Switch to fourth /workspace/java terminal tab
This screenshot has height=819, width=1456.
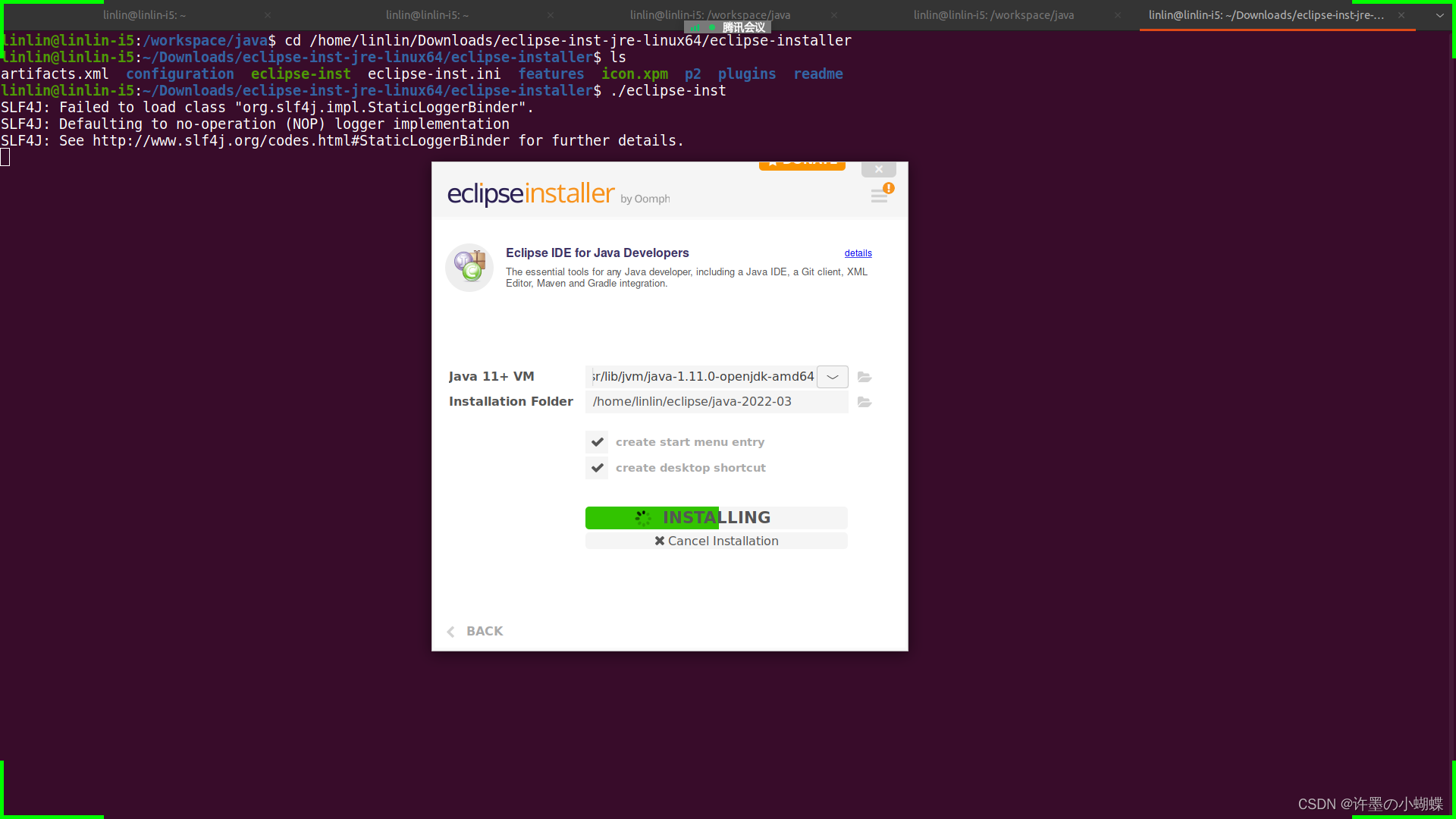[x=993, y=15]
